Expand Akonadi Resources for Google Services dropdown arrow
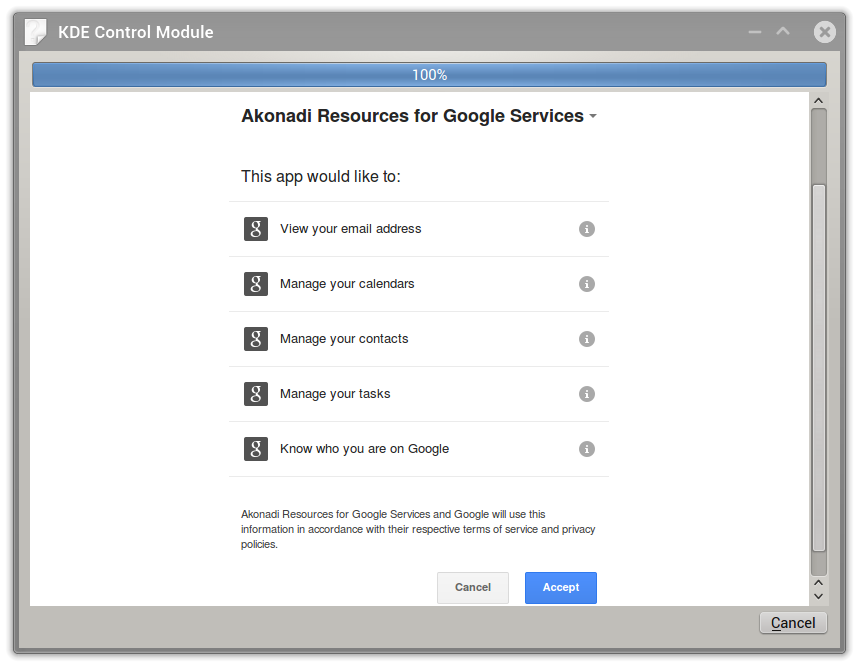 pos(593,116)
